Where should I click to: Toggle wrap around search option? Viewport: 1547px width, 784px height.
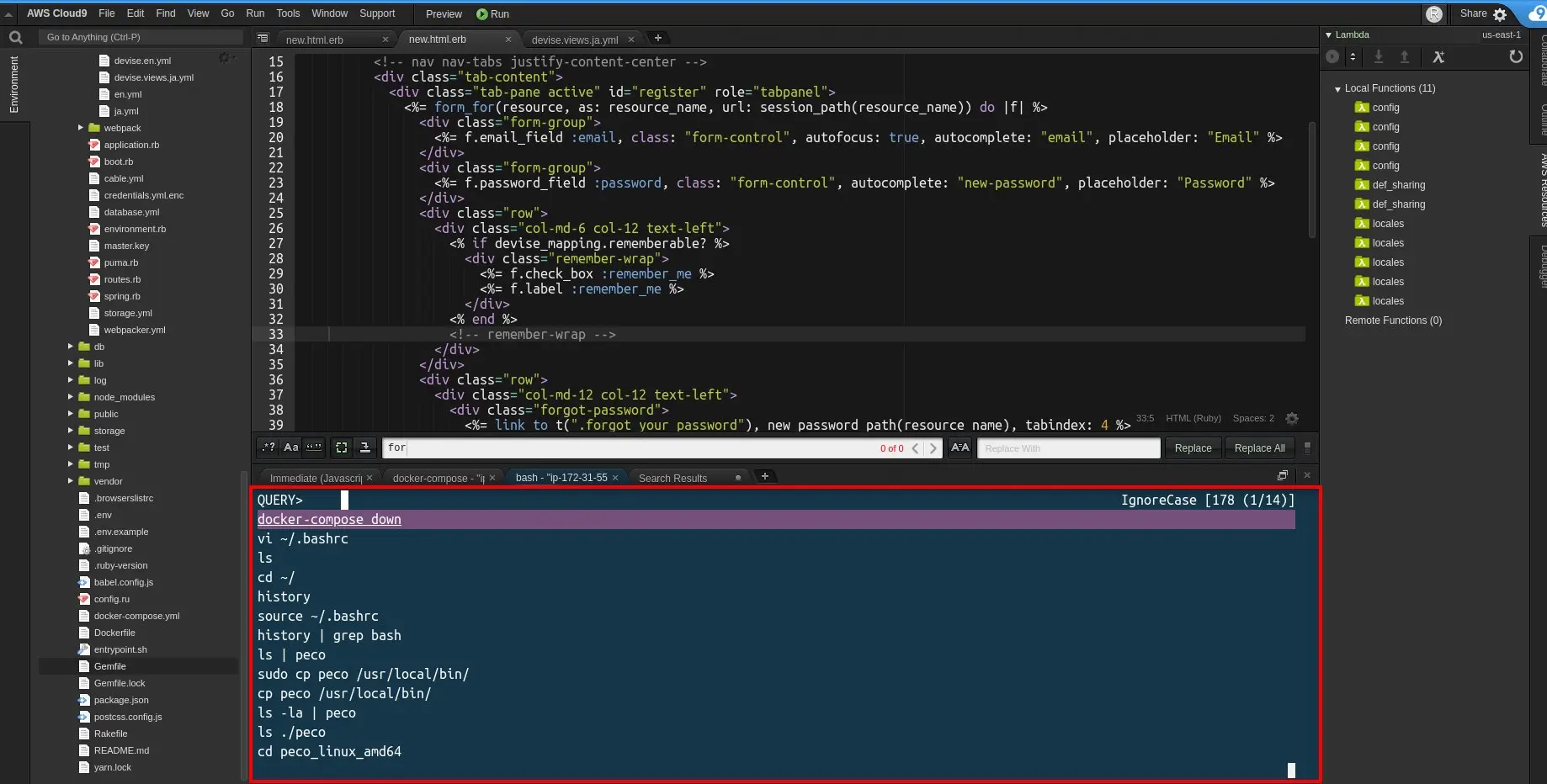click(365, 448)
